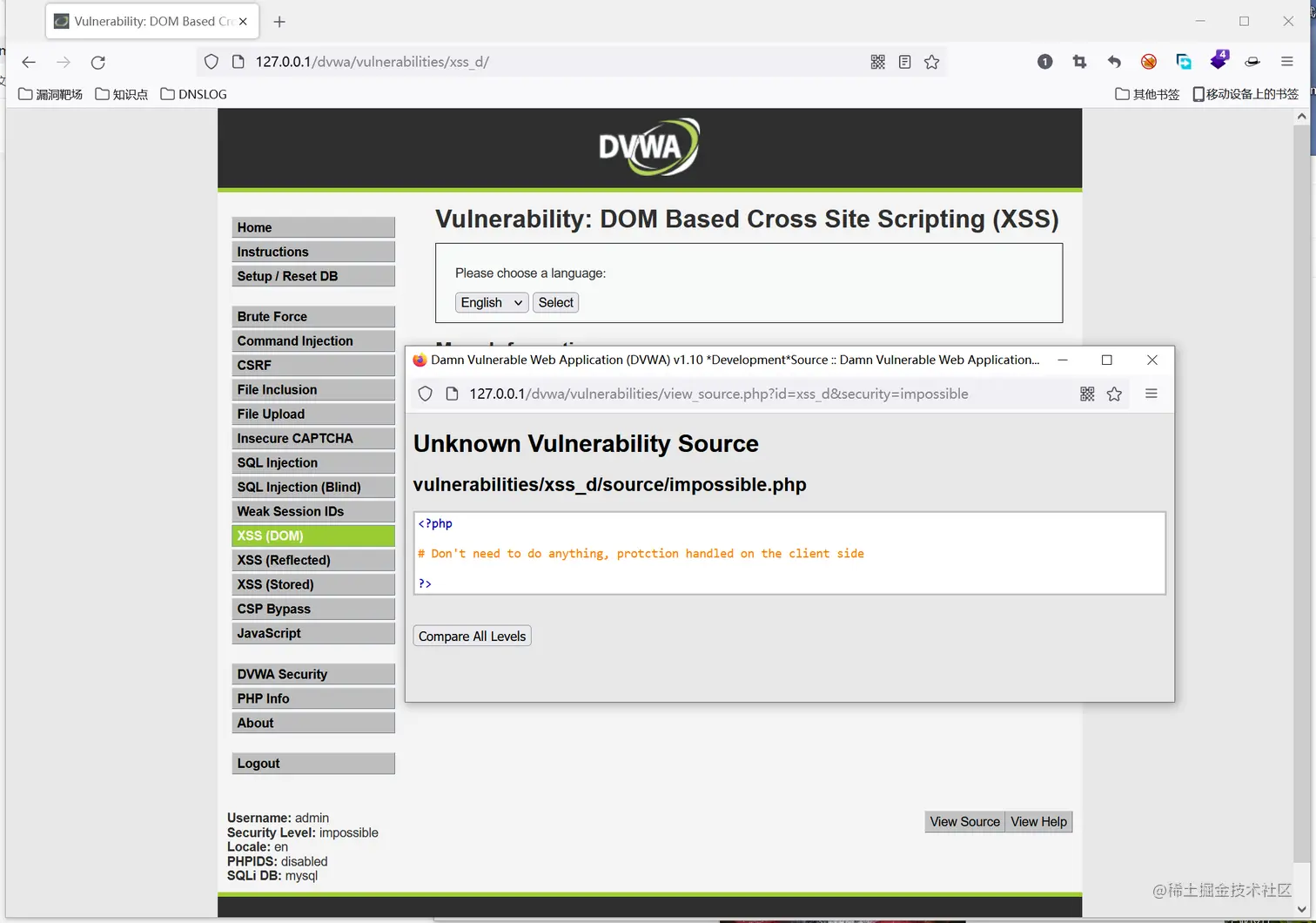Open the popup window hamburger menu
Screen dimensions: 1316x923
(1151, 394)
